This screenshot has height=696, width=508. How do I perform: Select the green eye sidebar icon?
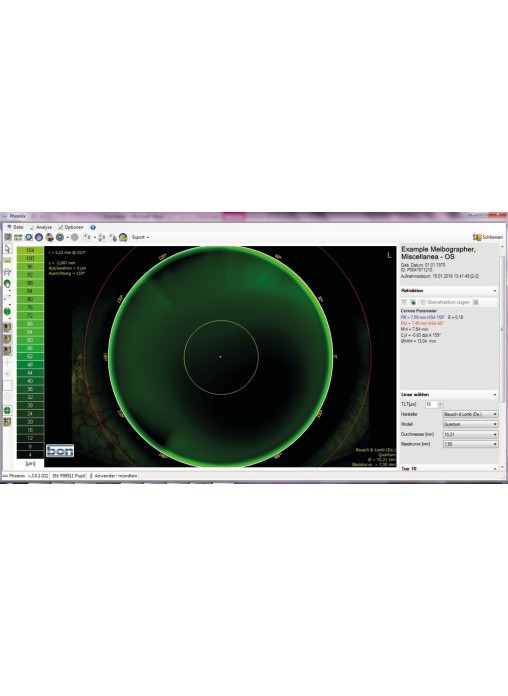point(7,283)
